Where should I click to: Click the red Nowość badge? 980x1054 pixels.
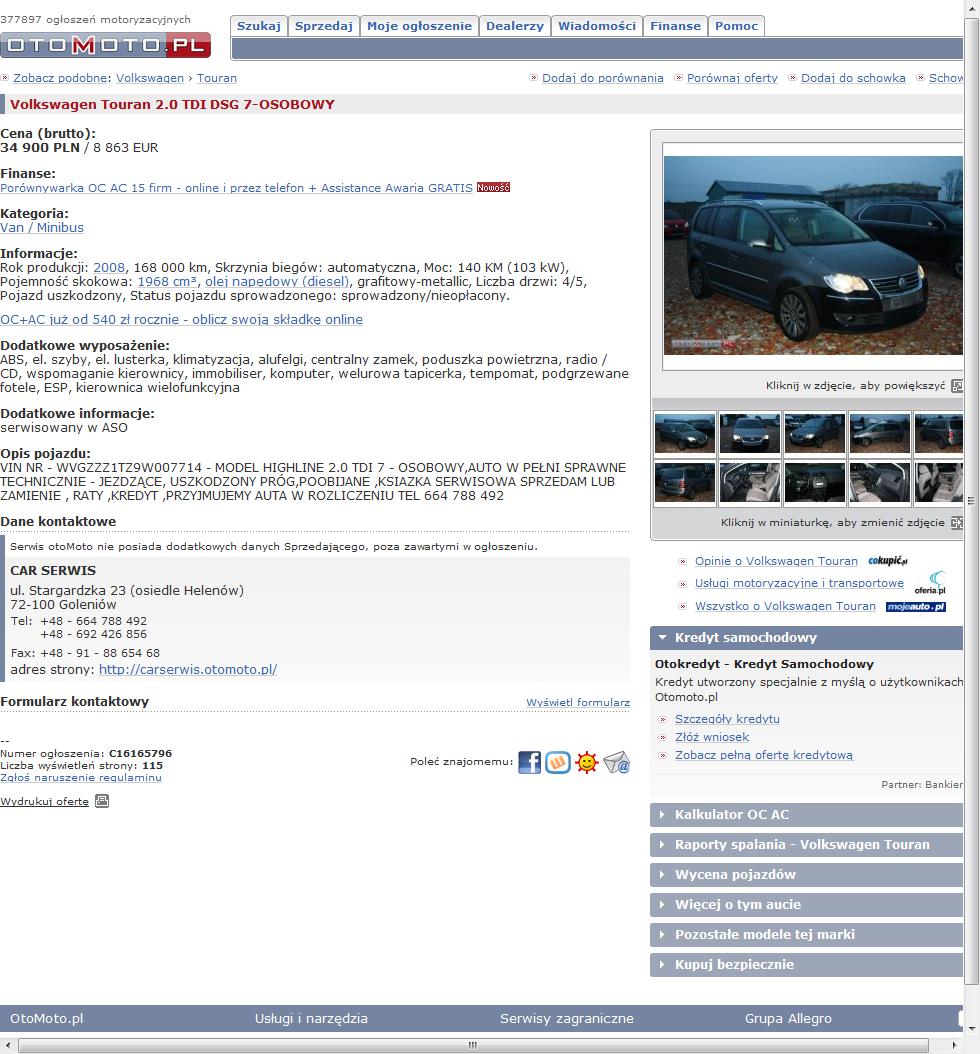(x=493, y=188)
